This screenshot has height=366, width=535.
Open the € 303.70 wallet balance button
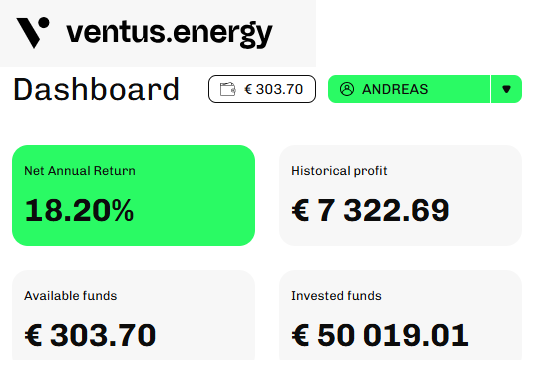coord(262,89)
